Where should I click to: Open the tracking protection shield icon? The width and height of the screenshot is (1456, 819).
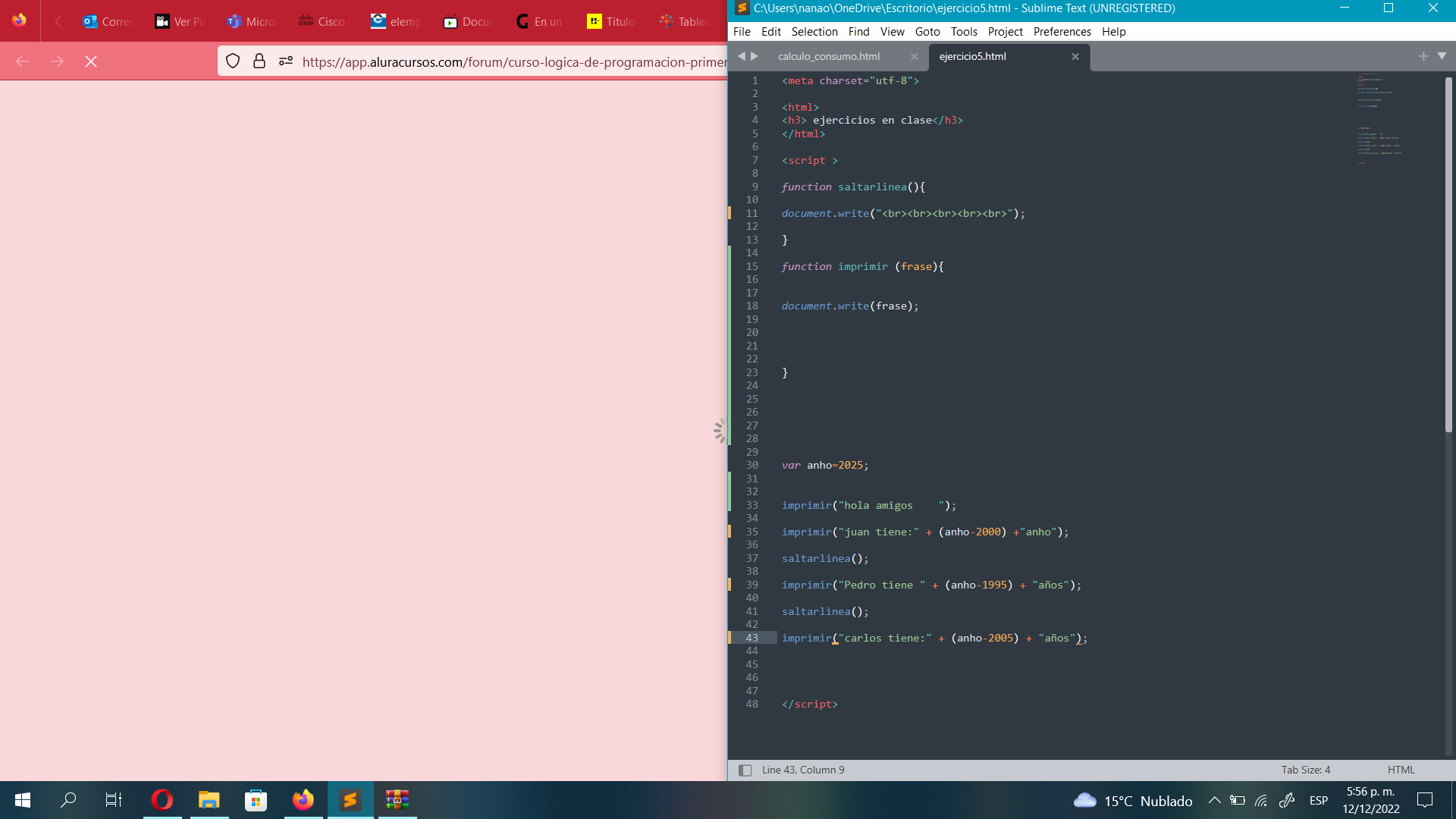pyautogui.click(x=233, y=61)
